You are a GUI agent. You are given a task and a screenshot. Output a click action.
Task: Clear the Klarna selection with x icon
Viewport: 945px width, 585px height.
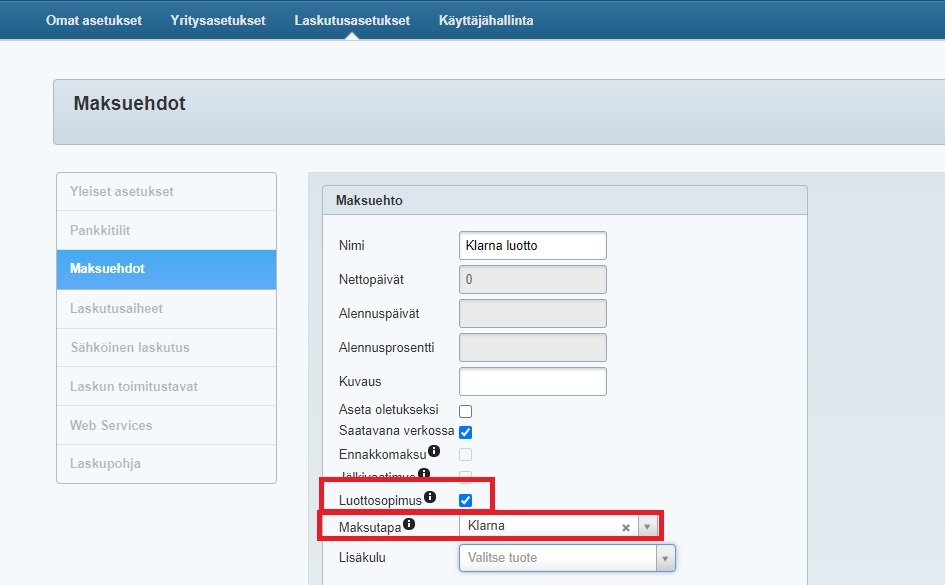(x=626, y=527)
